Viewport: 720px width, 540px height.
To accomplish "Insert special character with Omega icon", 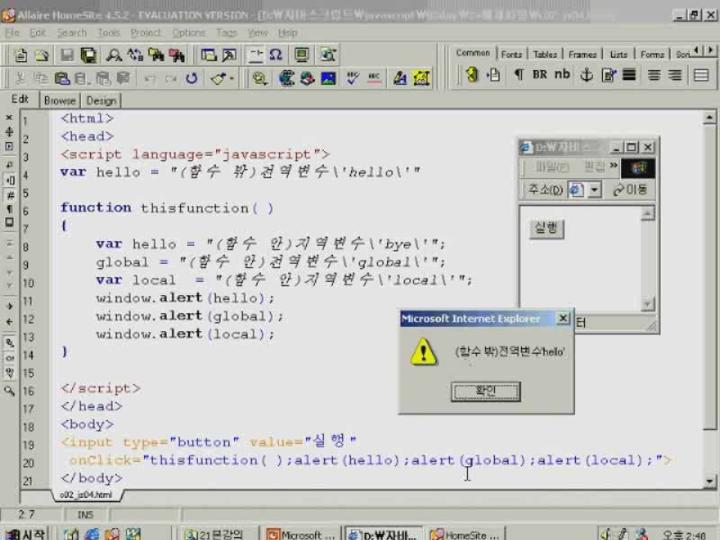I will pos(276,55).
